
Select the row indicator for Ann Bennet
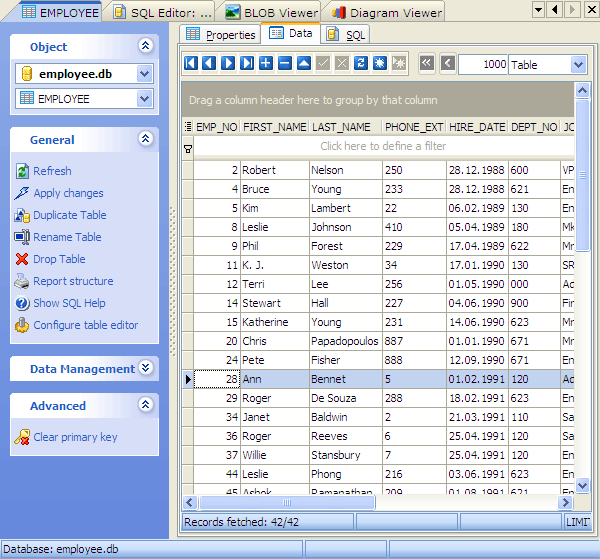pyautogui.click(x=188, y=379)
